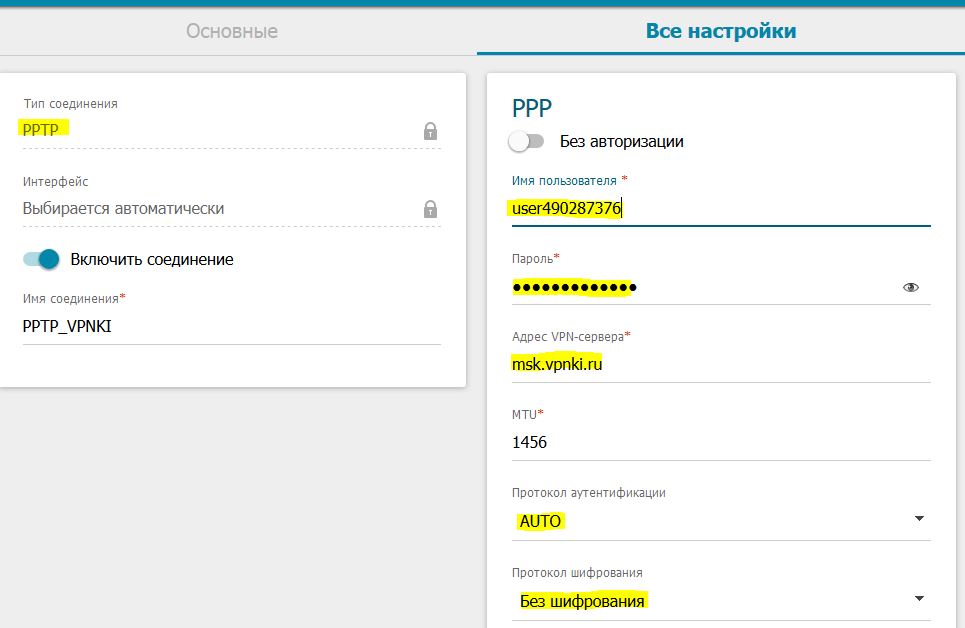965x628 pixels.
Task: Edit the Имя соединения field PPTP_VPNKI
Action: click(x=231, y=326)
